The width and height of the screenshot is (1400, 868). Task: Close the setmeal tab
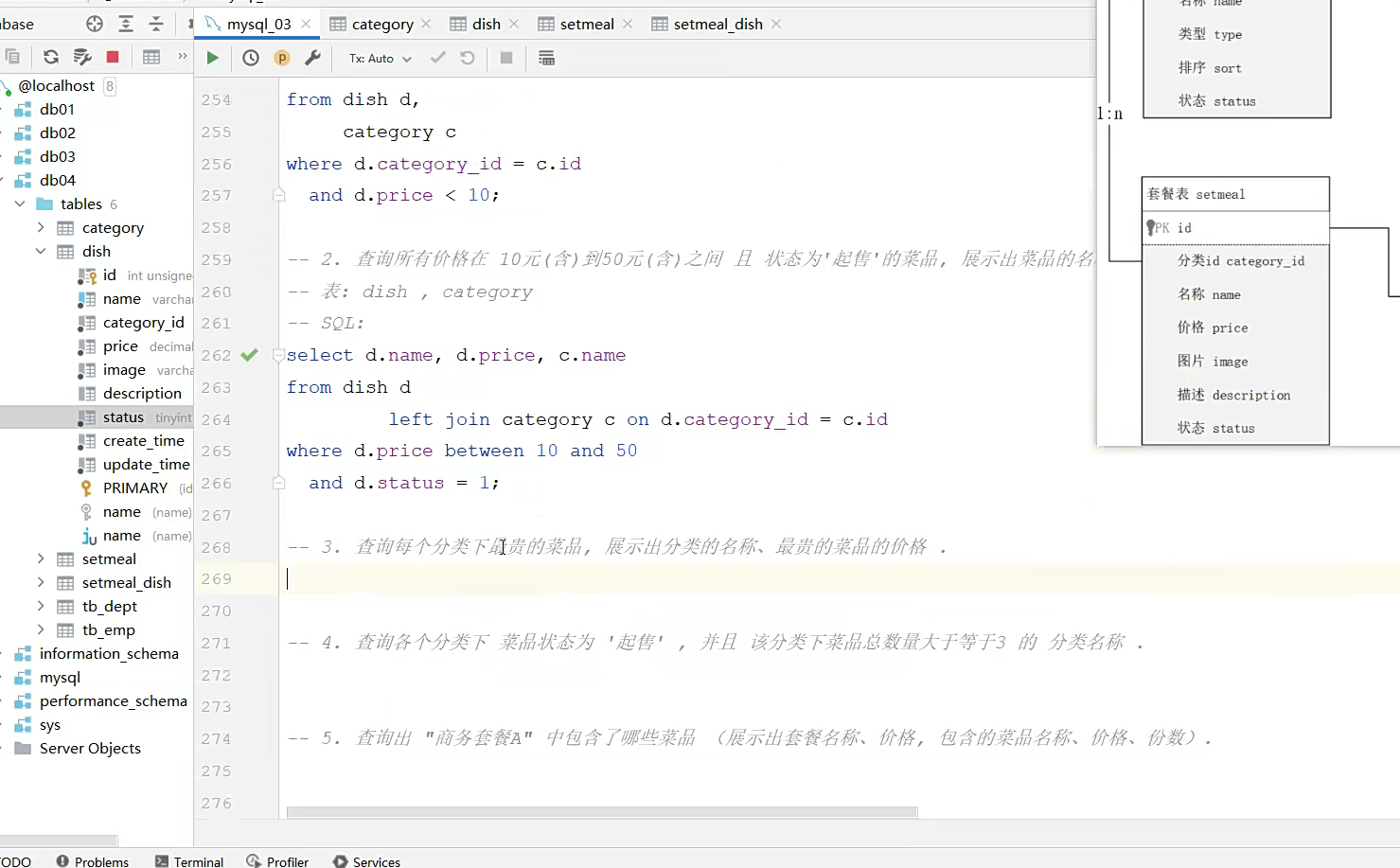[628, 24]
